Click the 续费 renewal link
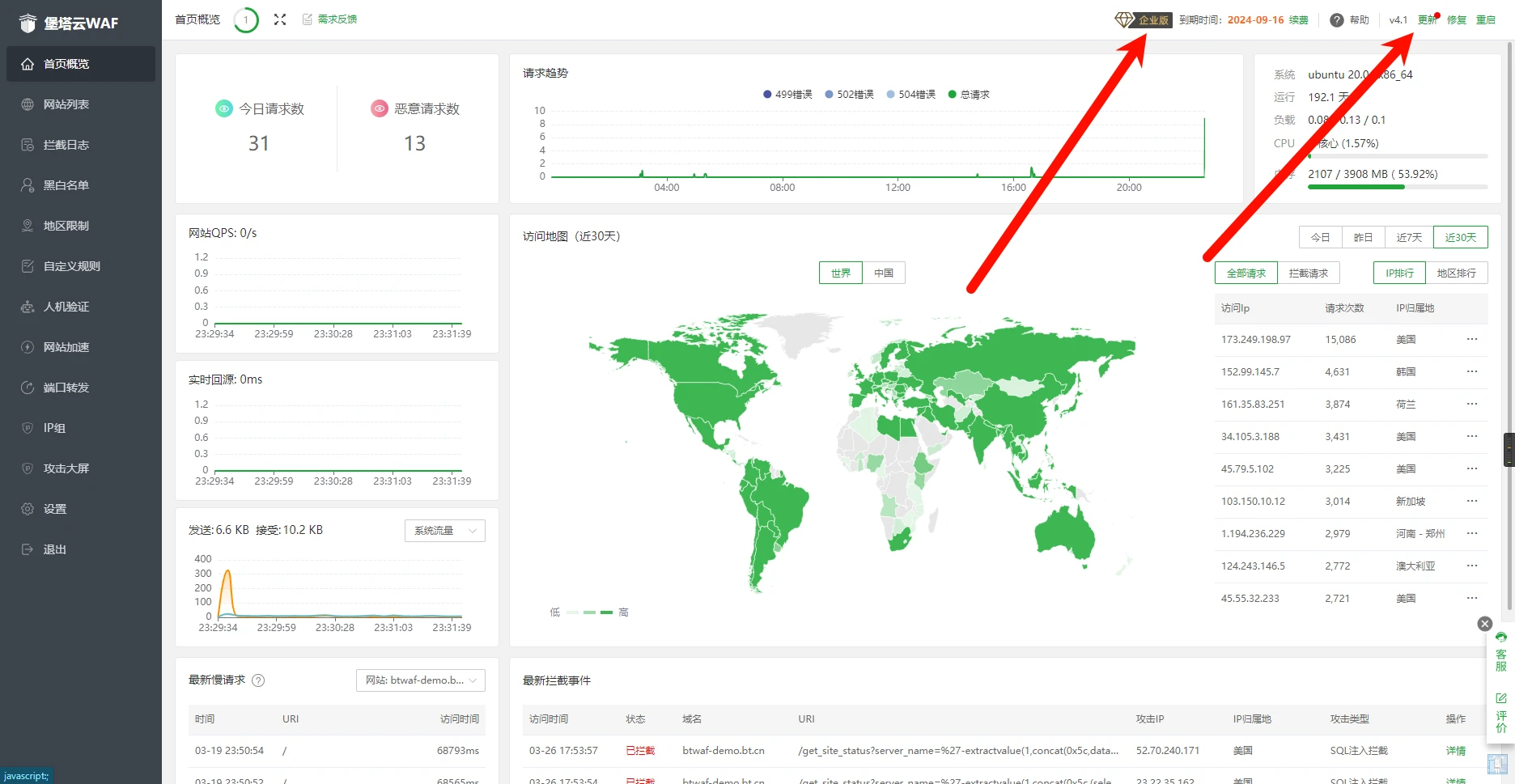The image size is (1515, 784). point(1298,20)
